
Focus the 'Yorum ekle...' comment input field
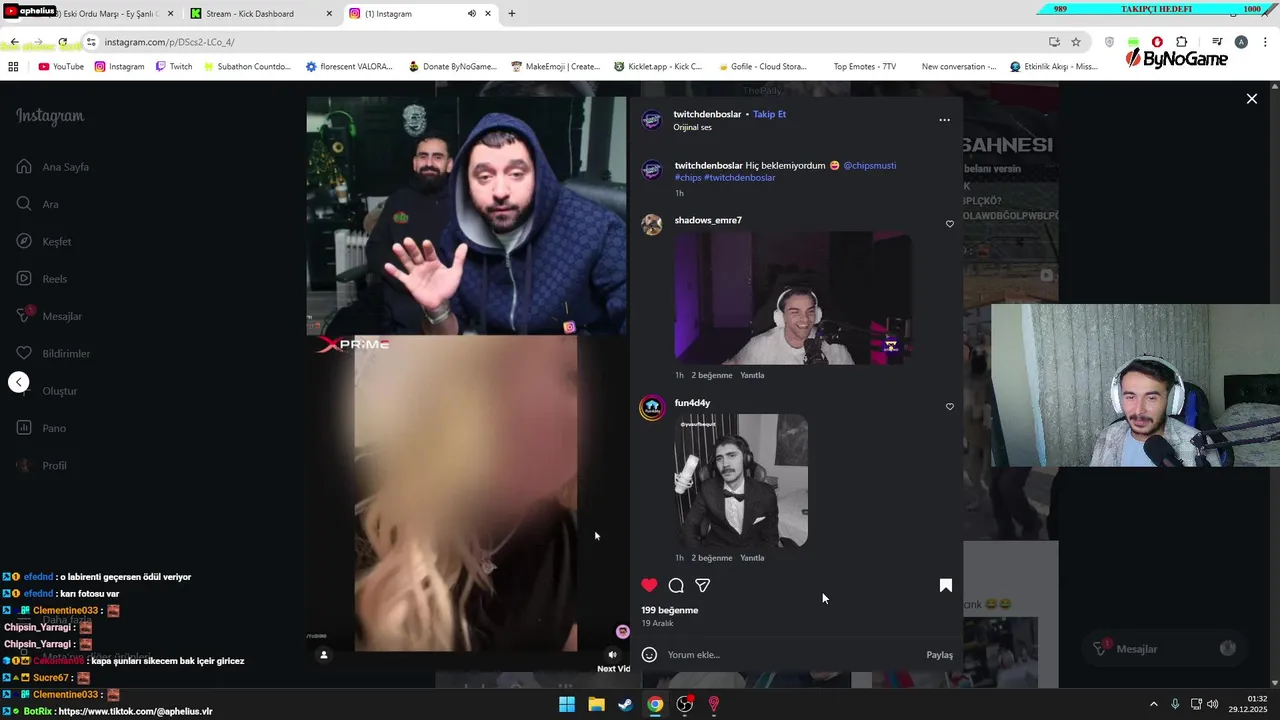click(792, 655)
